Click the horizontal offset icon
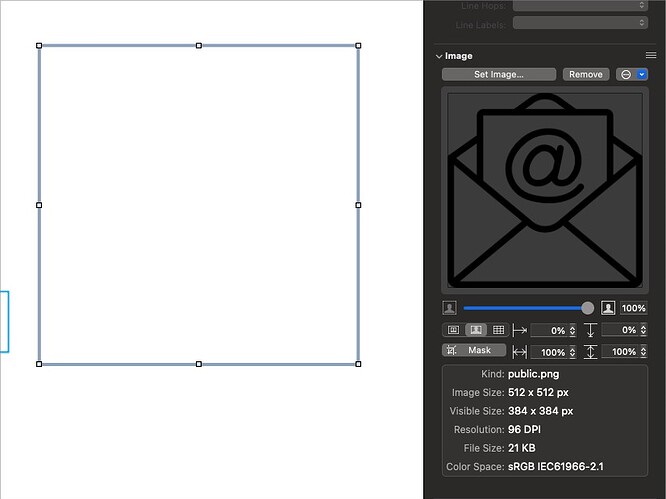 (519, 330)
